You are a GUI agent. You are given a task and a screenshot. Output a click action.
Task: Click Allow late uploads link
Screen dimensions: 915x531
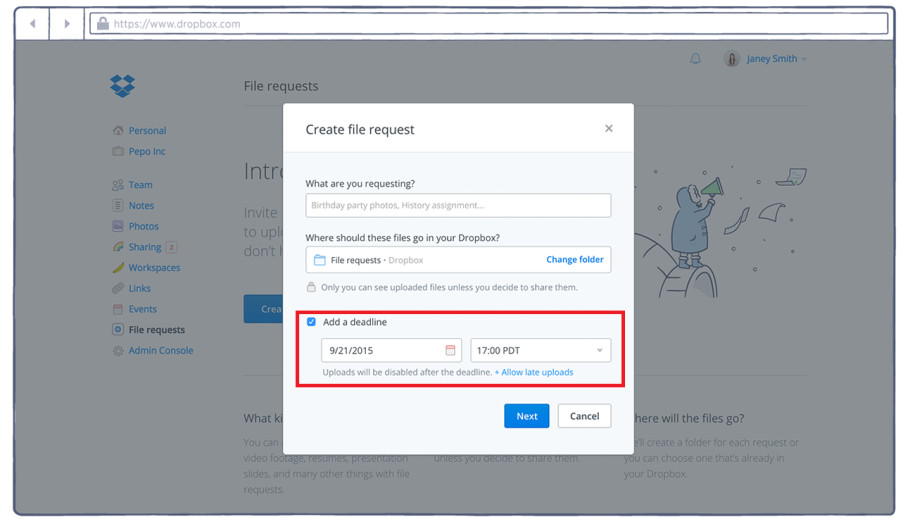click(x=534, y=372)
